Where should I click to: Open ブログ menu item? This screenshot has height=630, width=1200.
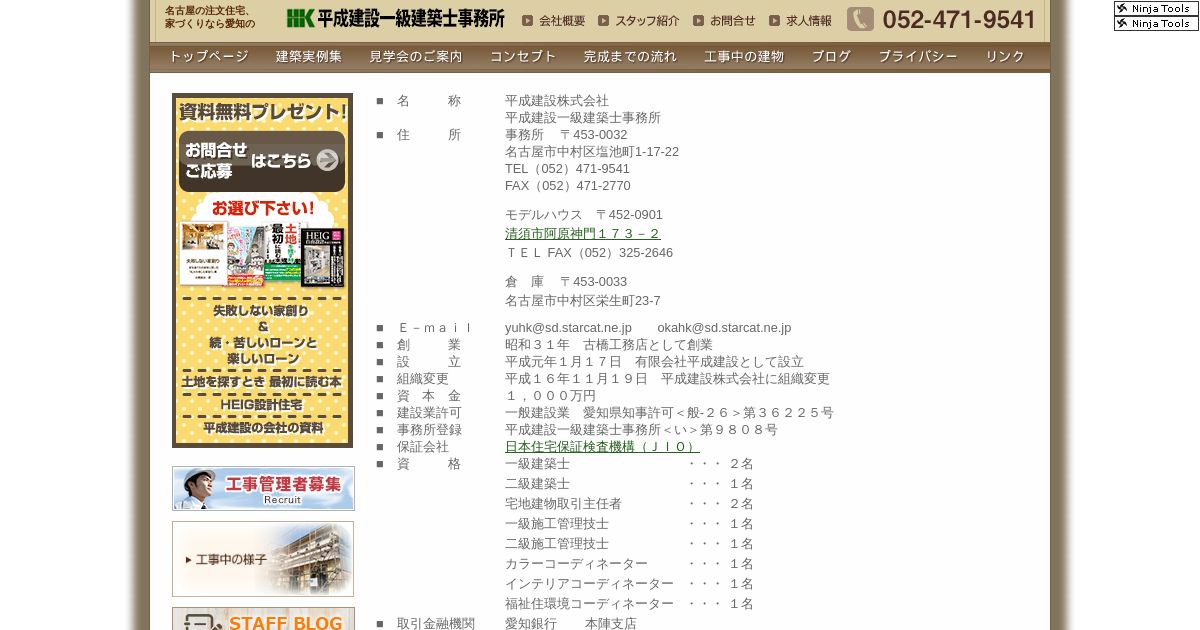point(831,57)
